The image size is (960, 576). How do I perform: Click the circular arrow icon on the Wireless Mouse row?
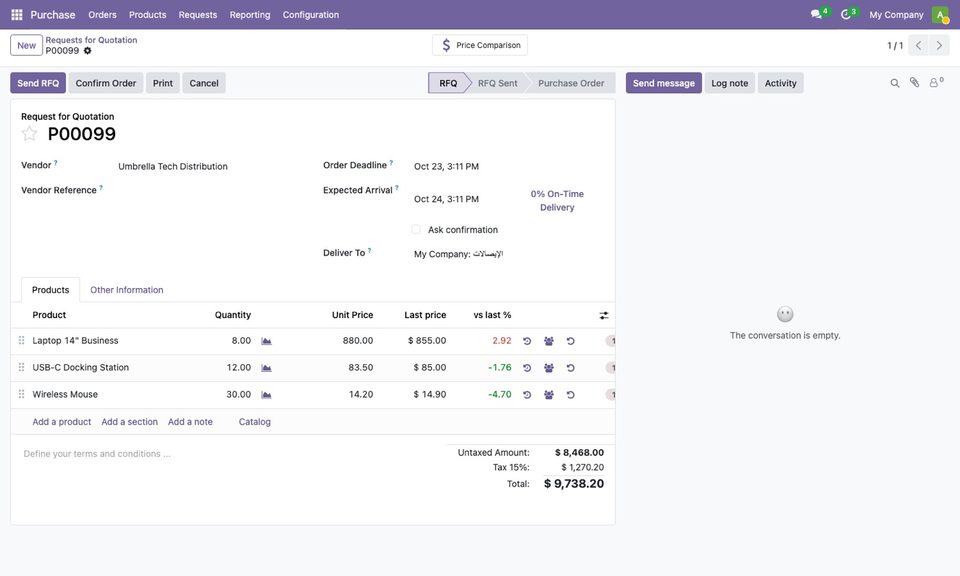(x=570, y=395)
